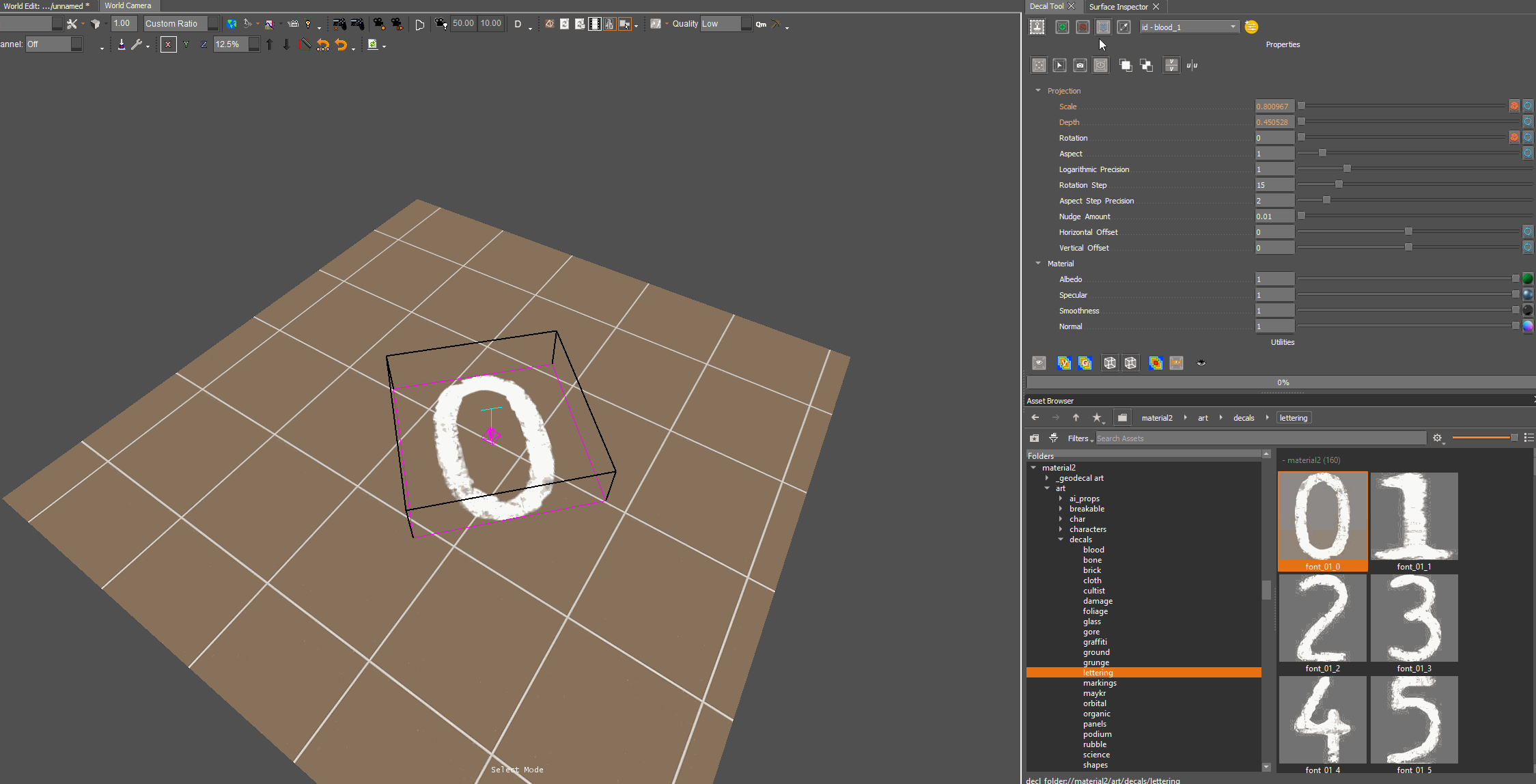
Task: Click the decals breadcrumb in Asset Browser
Action: pyautogui.click(x=1244, y=418)
